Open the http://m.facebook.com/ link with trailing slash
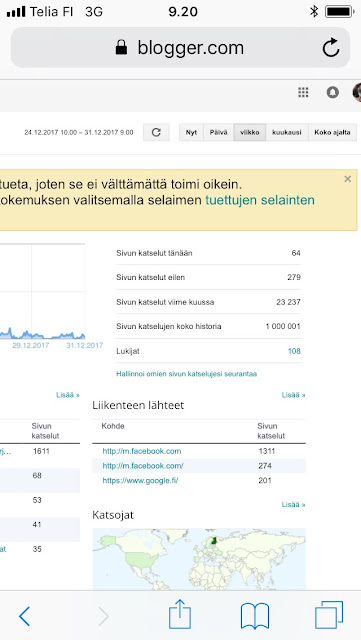Screen dimensions: 361x640 click(x=143, y=466)
